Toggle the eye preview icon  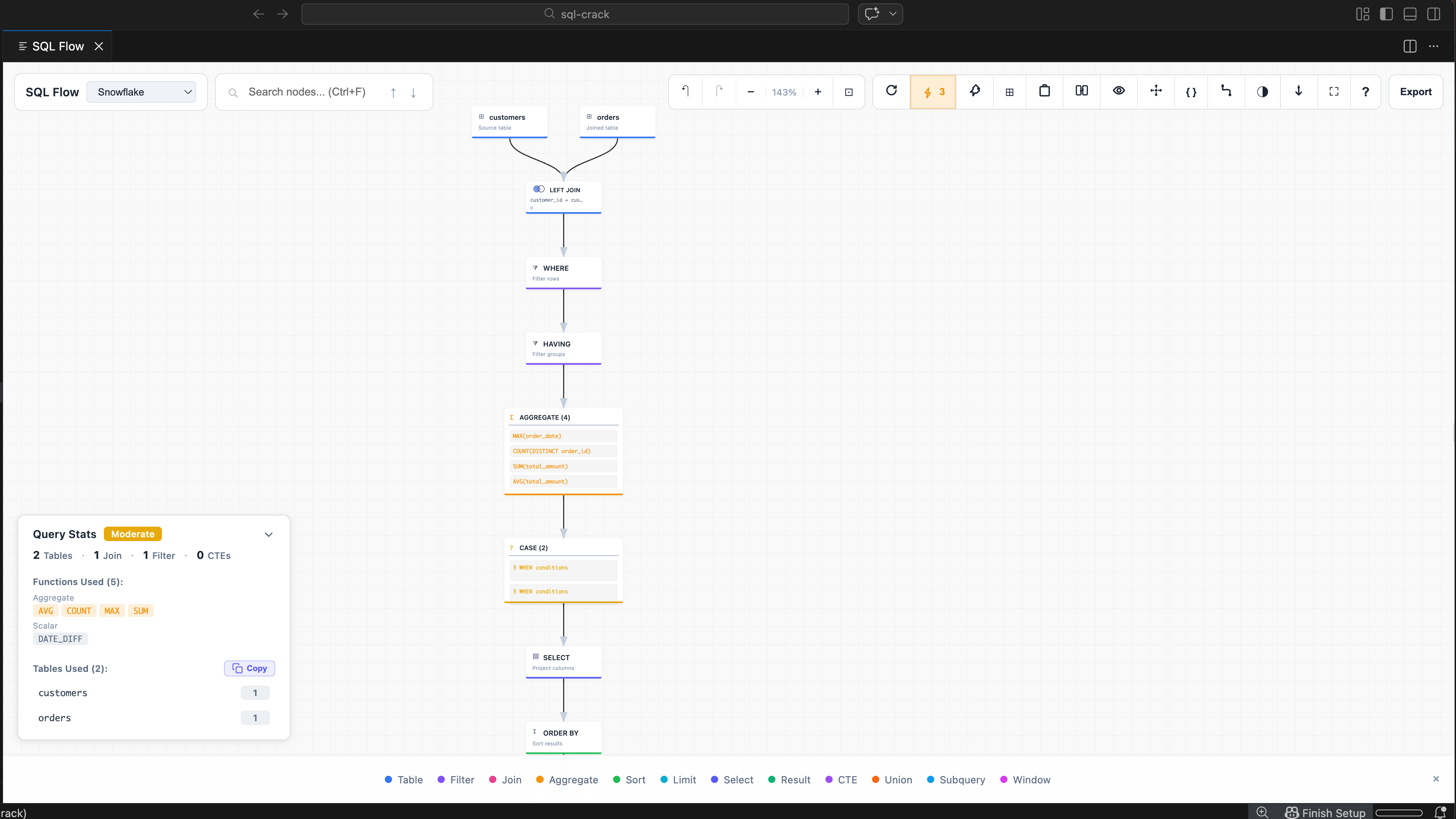[x=1119, y=91]
